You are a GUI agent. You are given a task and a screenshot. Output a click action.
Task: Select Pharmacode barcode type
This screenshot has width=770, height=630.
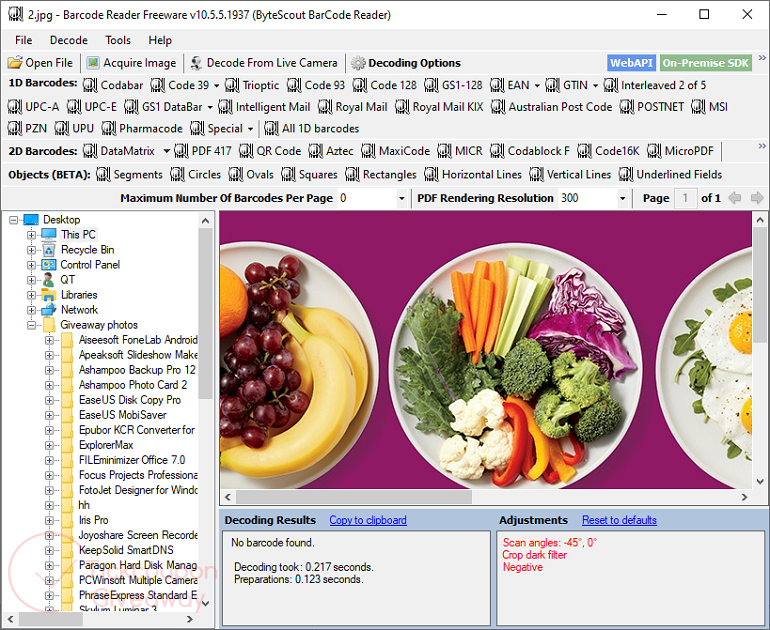[x=142, y=128]
